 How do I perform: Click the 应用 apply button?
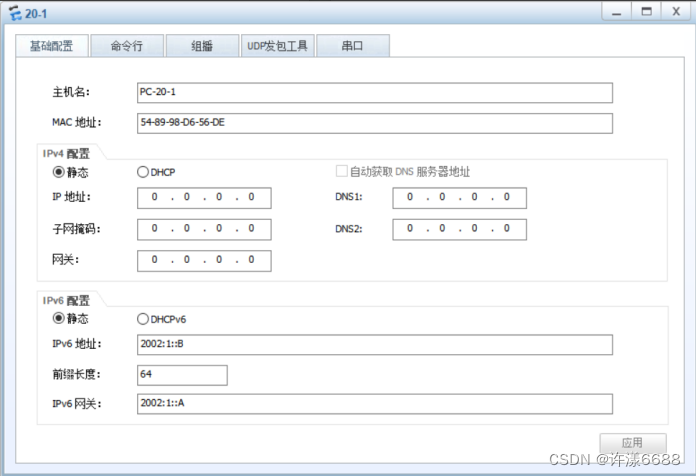click(633, 443)
